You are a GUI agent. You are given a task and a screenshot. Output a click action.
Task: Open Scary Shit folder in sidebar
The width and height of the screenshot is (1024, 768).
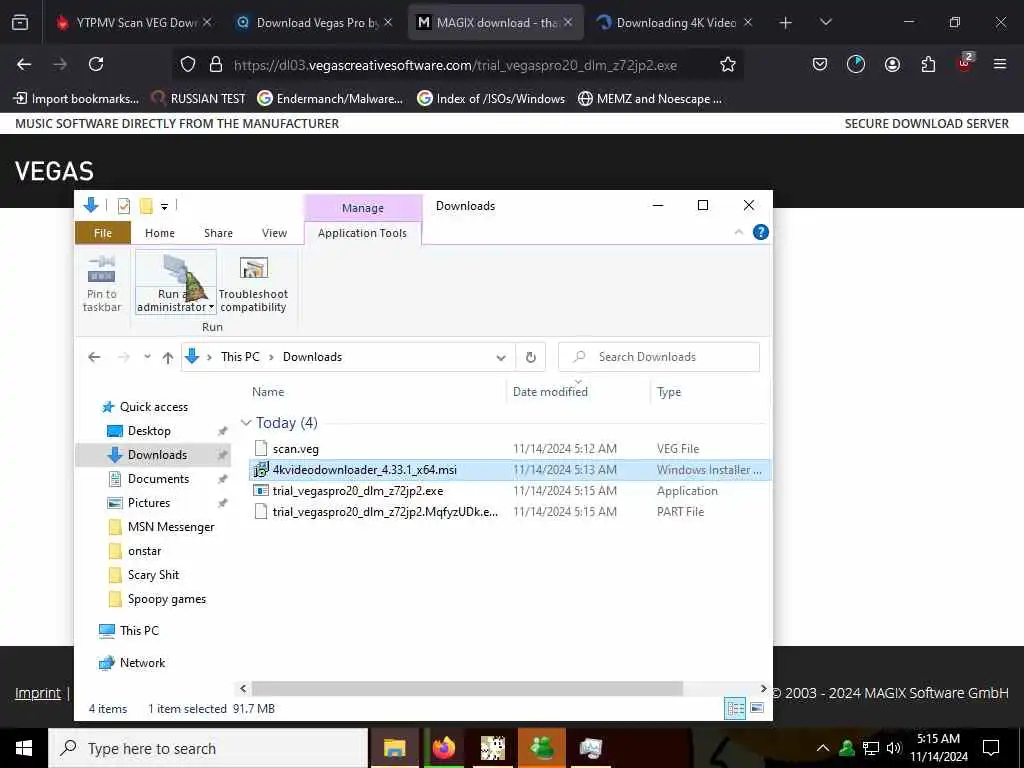pos(153,575)
